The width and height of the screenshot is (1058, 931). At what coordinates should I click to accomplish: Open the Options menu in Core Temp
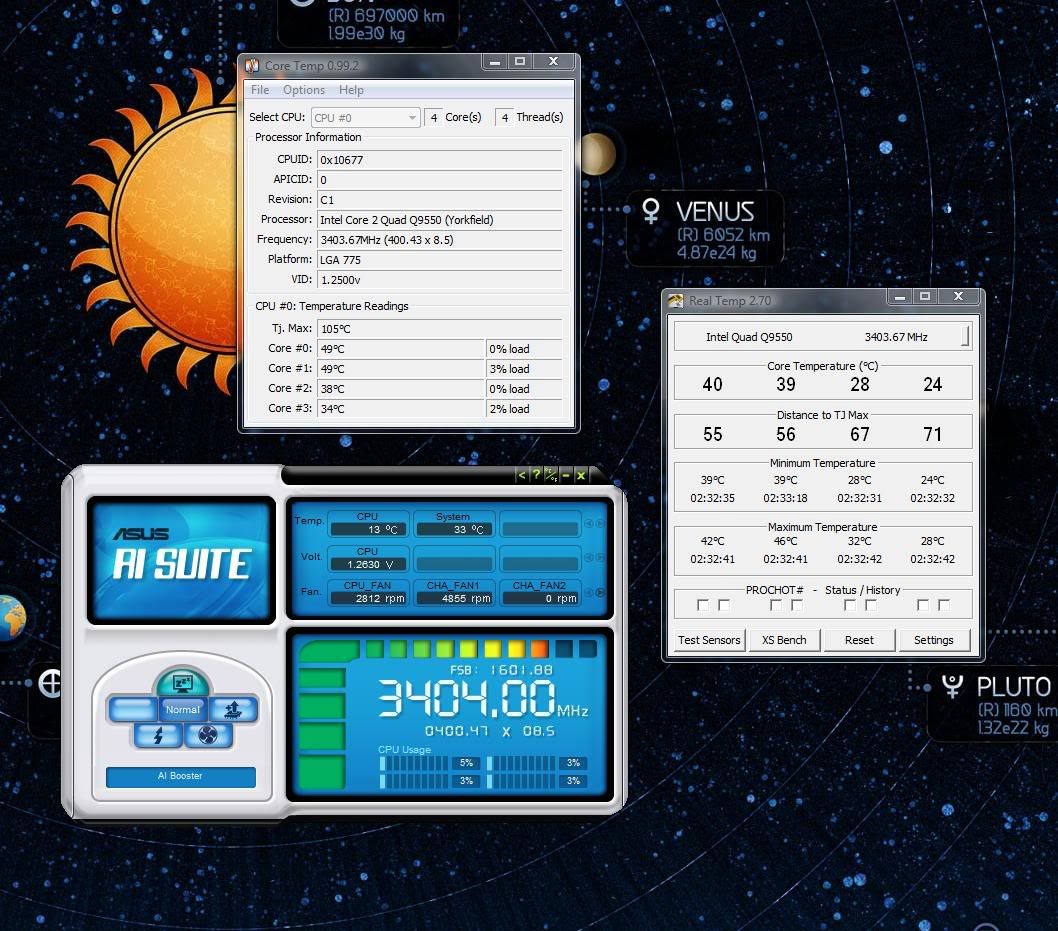[x=304, y=90]
